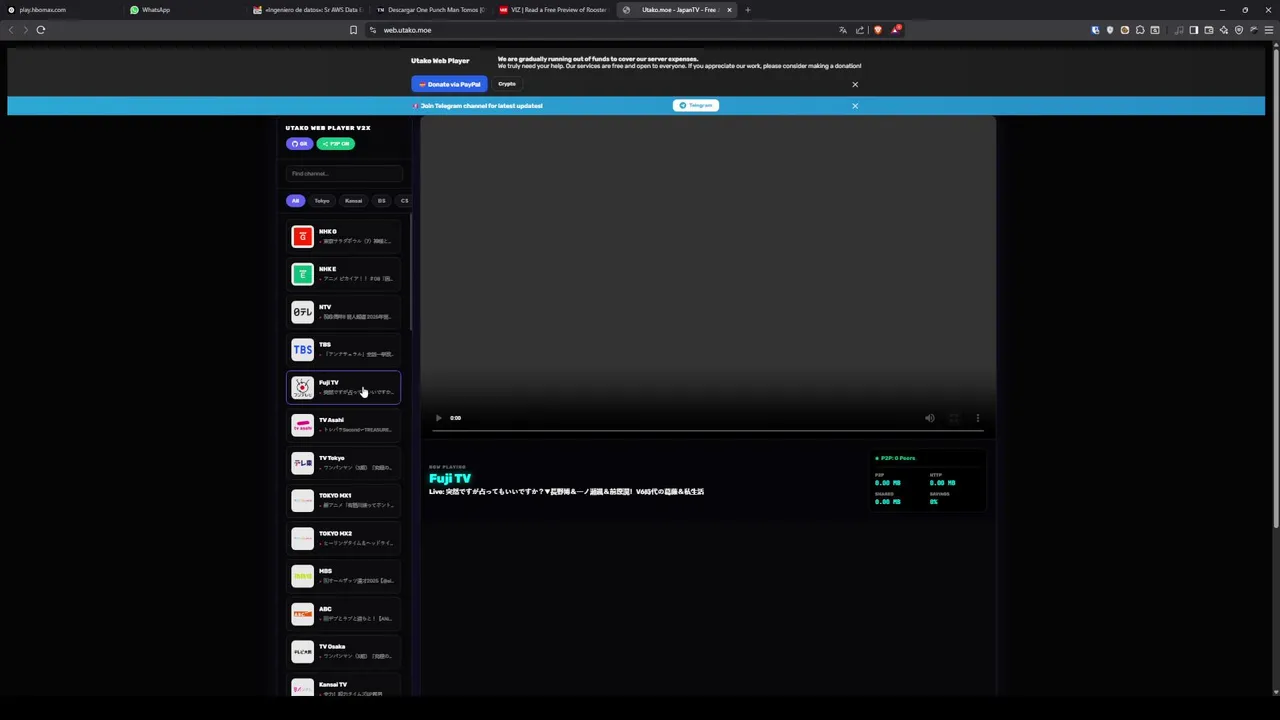Open the NHK E channel

[343, 274]
